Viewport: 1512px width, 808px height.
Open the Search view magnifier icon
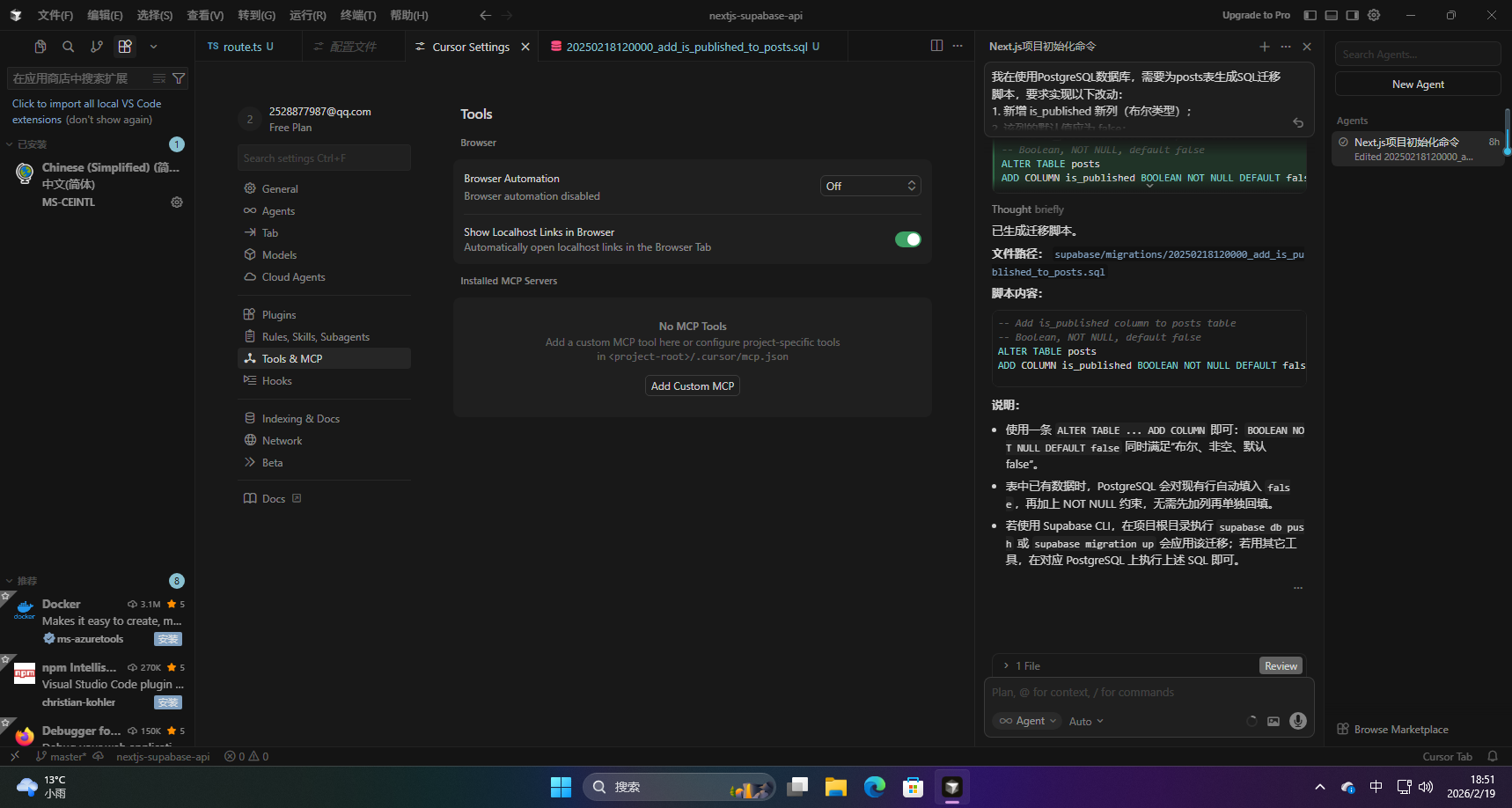68,47
